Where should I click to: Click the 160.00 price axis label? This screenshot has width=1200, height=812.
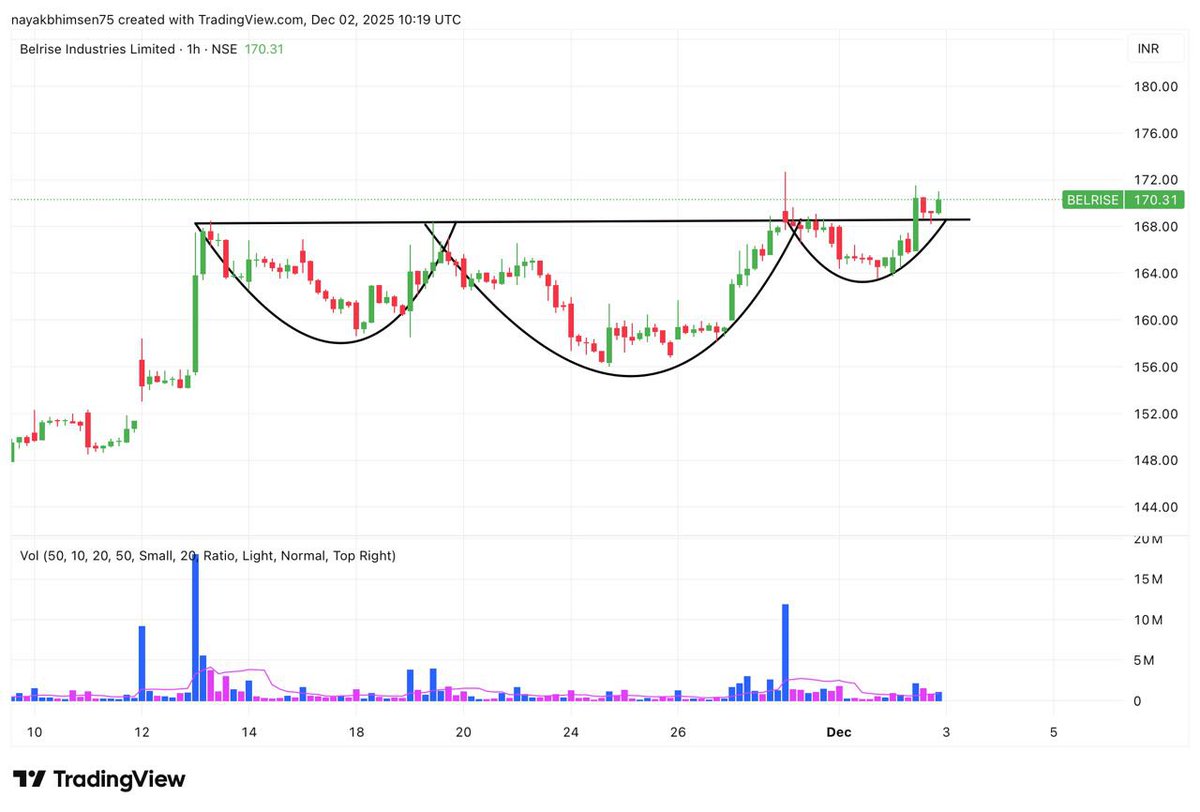[1154, 320]
